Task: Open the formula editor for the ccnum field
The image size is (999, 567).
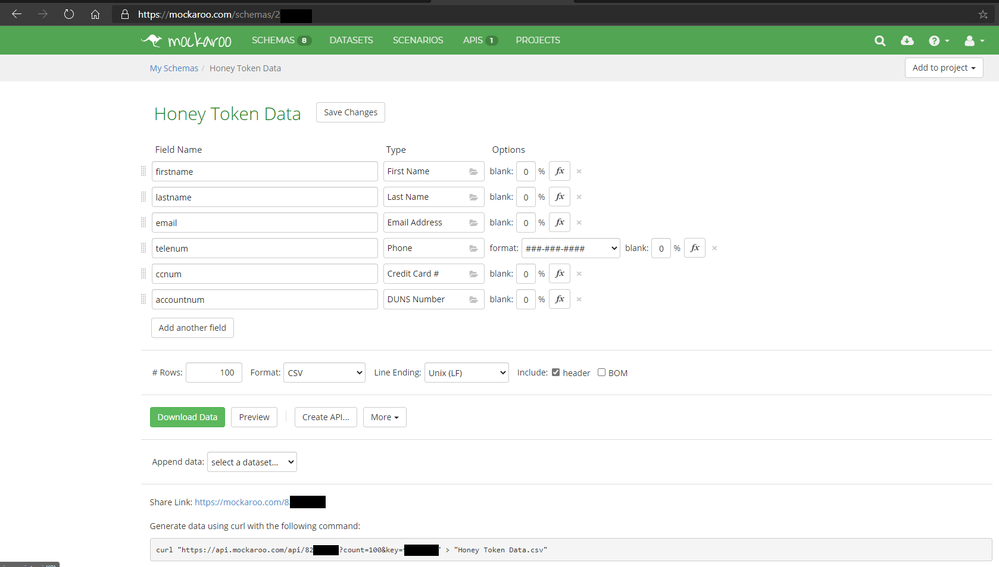Action: pos(559,273)
